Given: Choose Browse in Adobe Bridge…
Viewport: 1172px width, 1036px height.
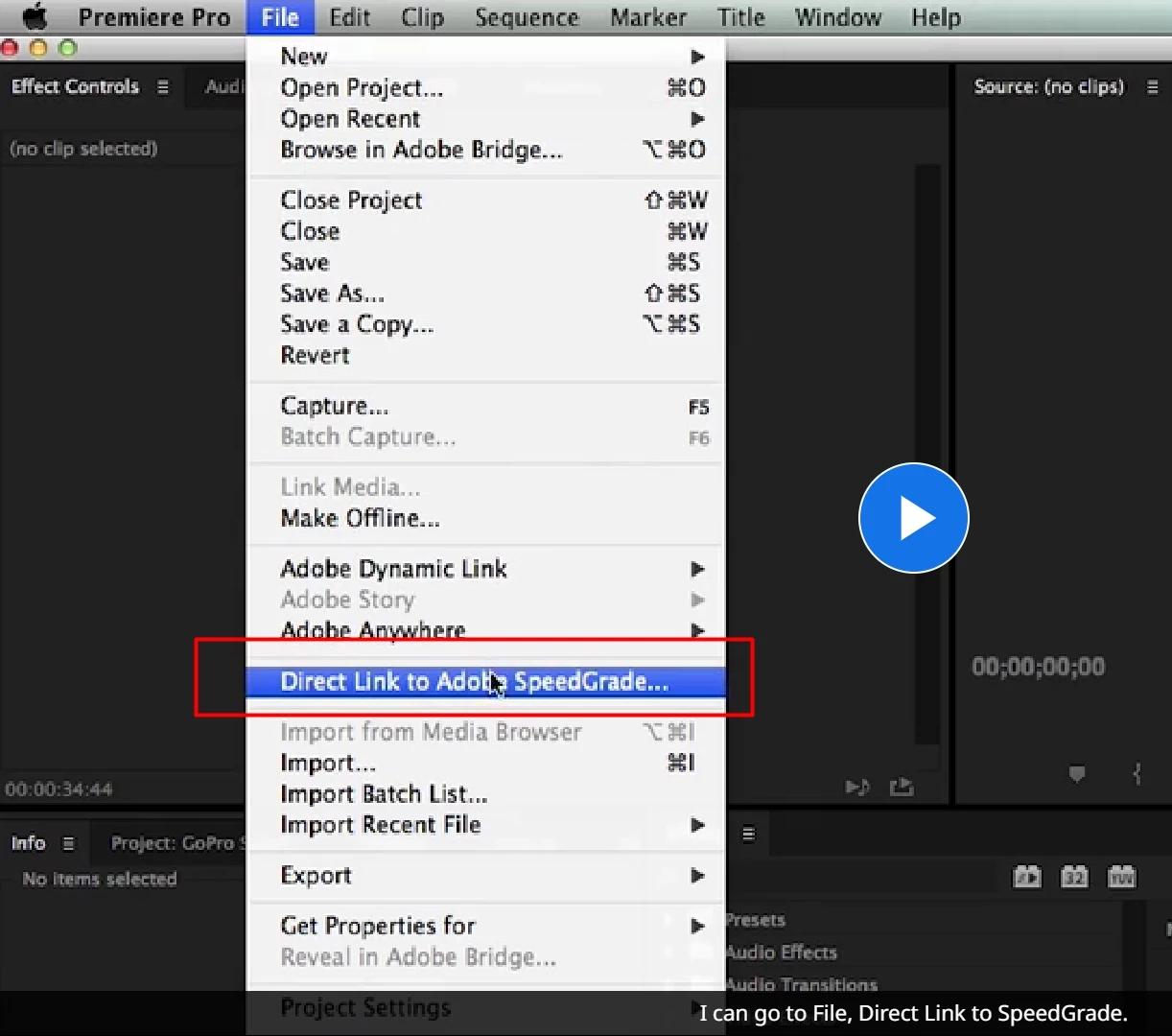Looking at the screenshot, I should pyautogui.click(x=486, y=150).
